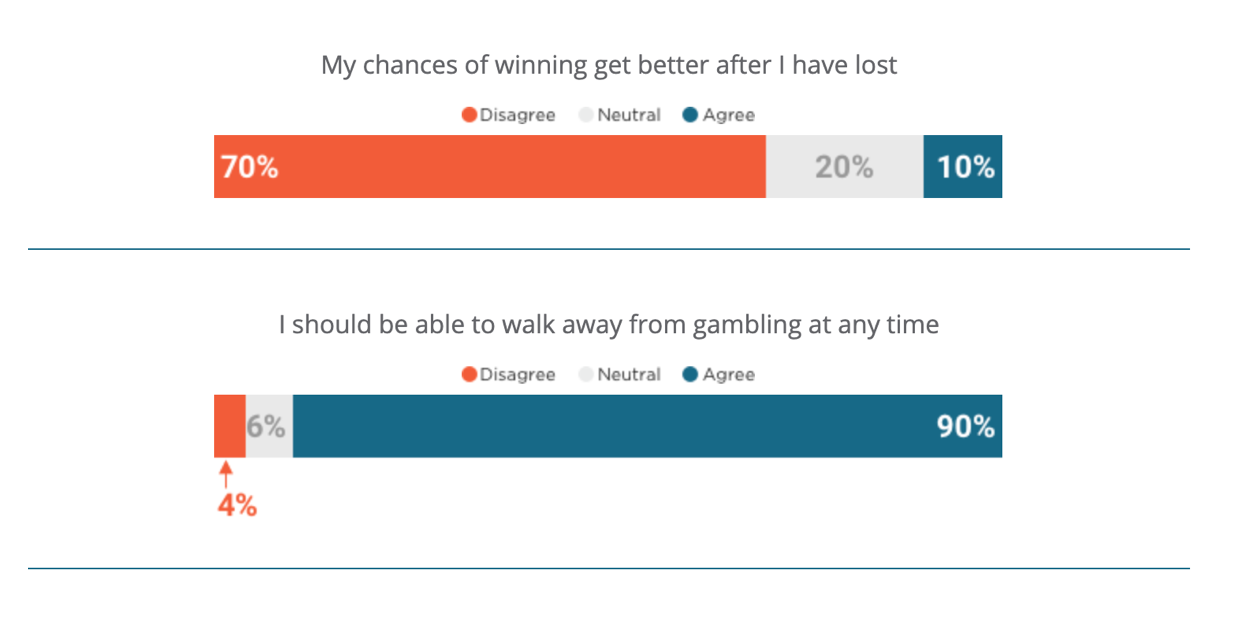This screenshot has height=640, width=1236.
Task: Select the 90% Agree bar segment
Action: click(647, 427)
